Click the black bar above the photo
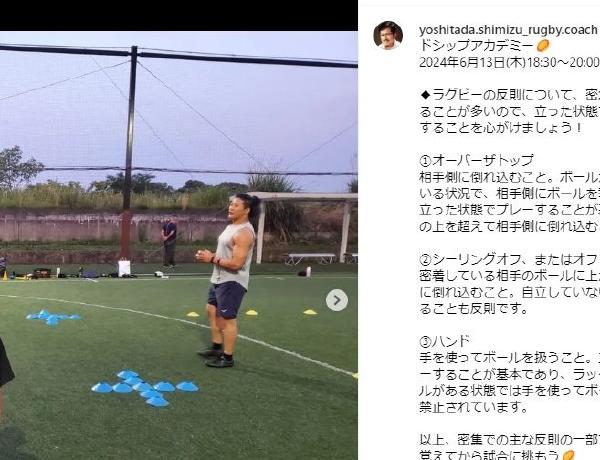This screenshot has height=460, width=600. [x=179, y=15]
